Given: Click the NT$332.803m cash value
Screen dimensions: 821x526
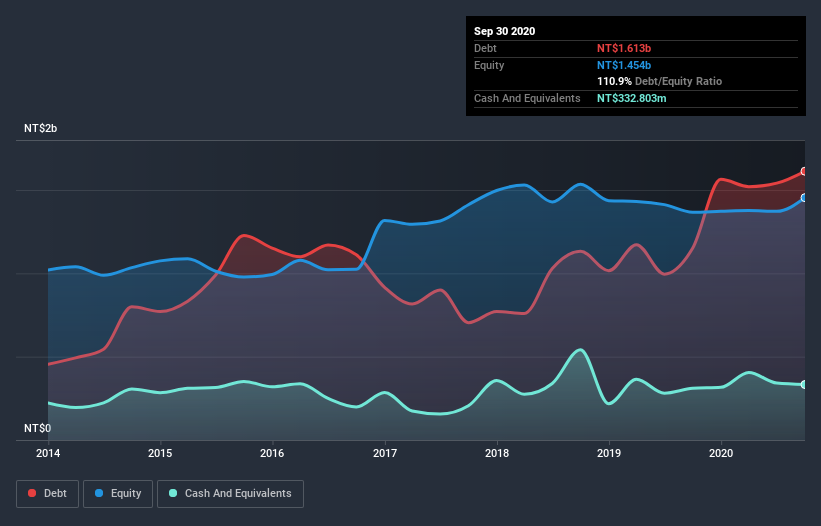Looking at the screenshot, I should click(x=632, y=98).
